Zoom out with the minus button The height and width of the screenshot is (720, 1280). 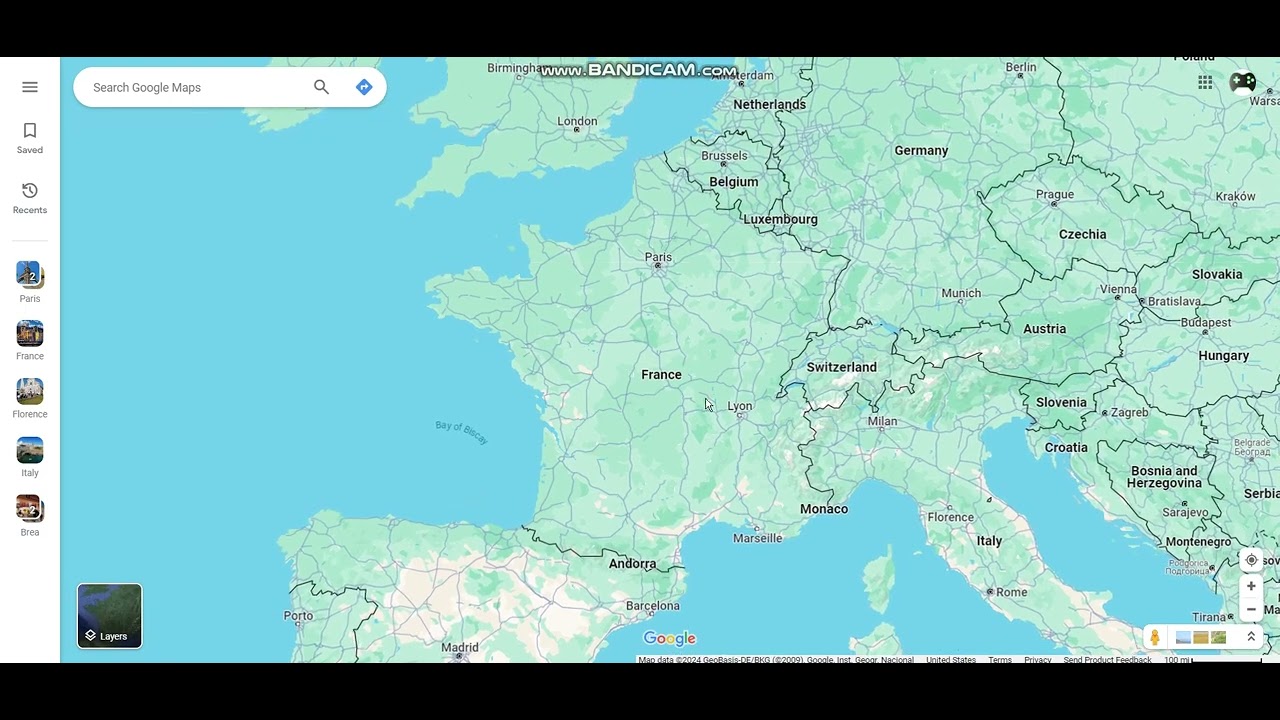point(1251,609)
